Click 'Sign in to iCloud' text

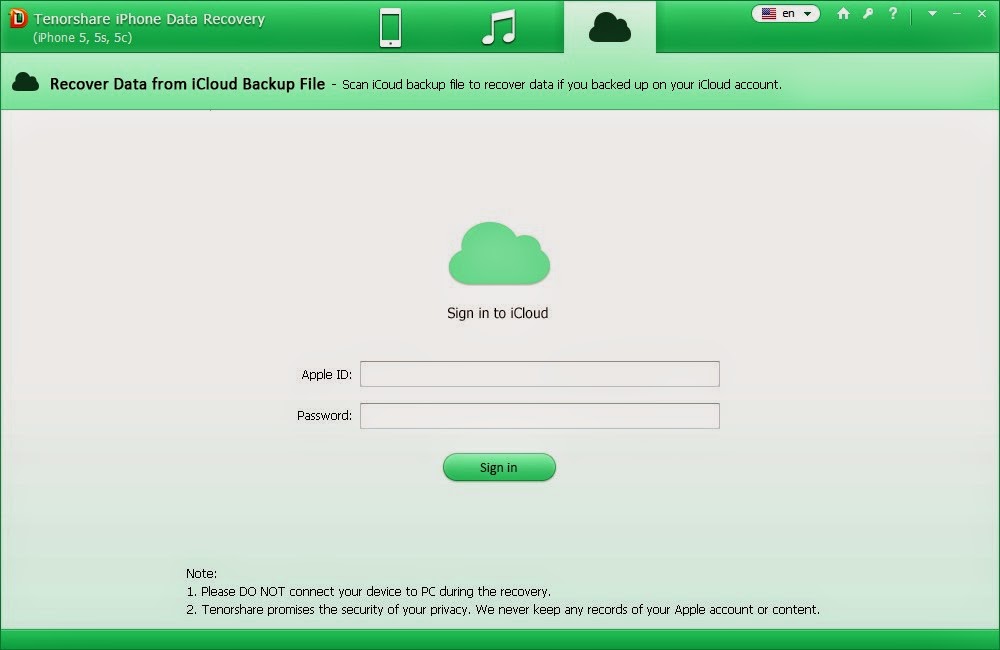(497, 313)
